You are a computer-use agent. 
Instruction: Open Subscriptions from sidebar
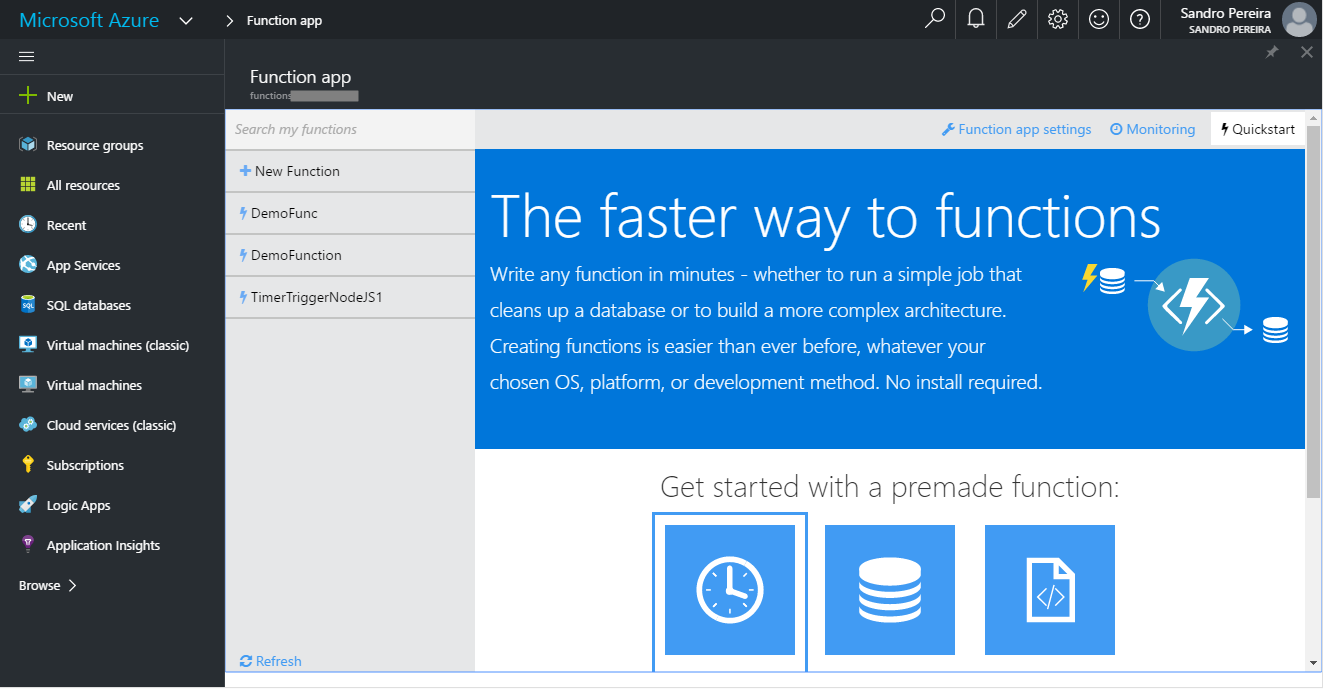pyautogui.click(x=85, y=465)
